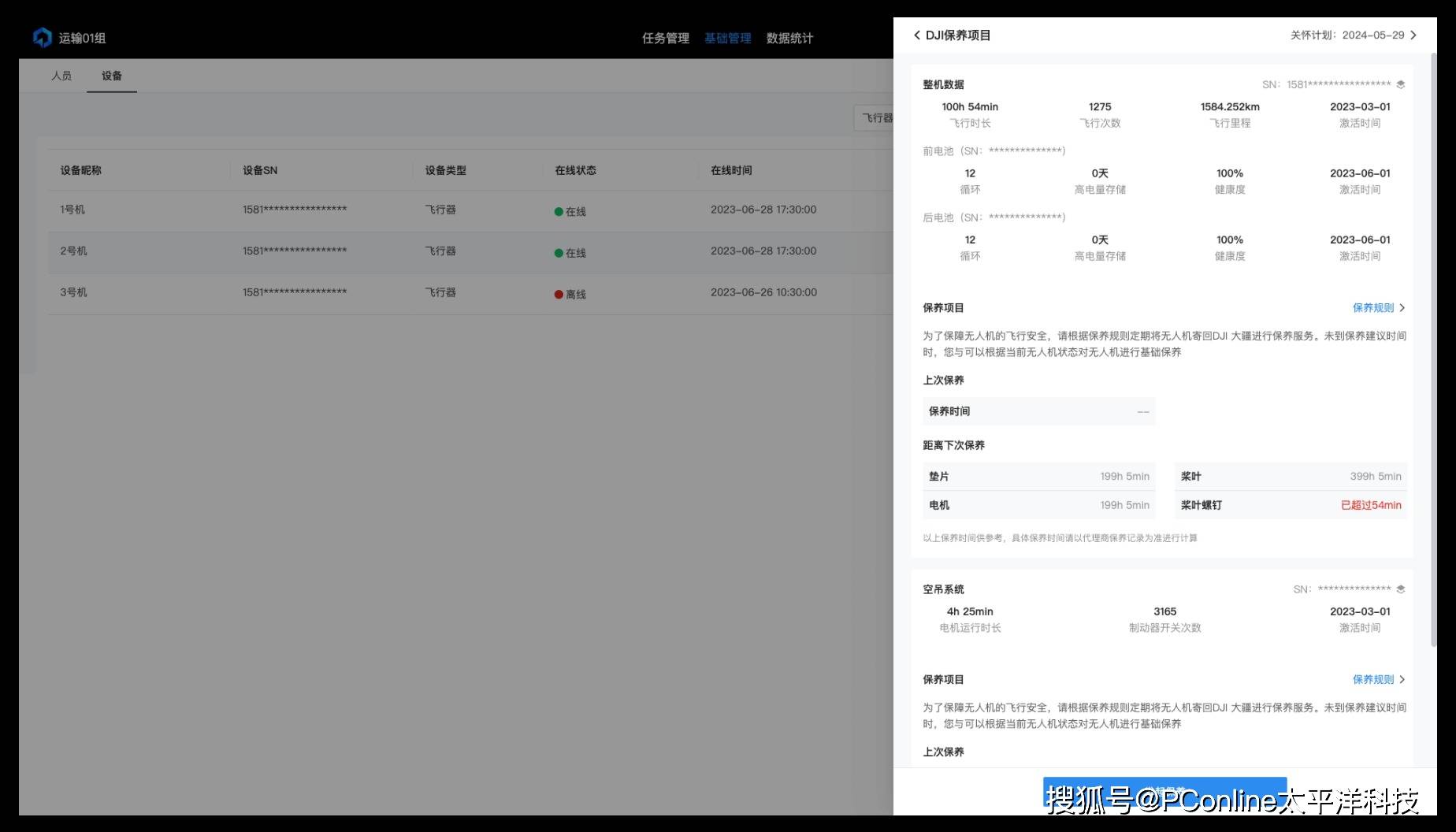Click the layers icon beside the 空吊系统 SN
The height and width of the screenshot is (832, 1456).
tap(1400, 589)
